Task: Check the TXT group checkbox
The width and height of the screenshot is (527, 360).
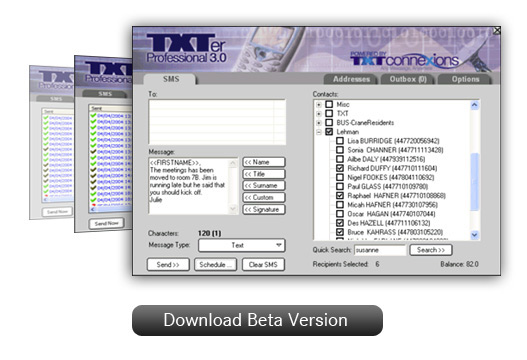Action: tap(329, 113)
